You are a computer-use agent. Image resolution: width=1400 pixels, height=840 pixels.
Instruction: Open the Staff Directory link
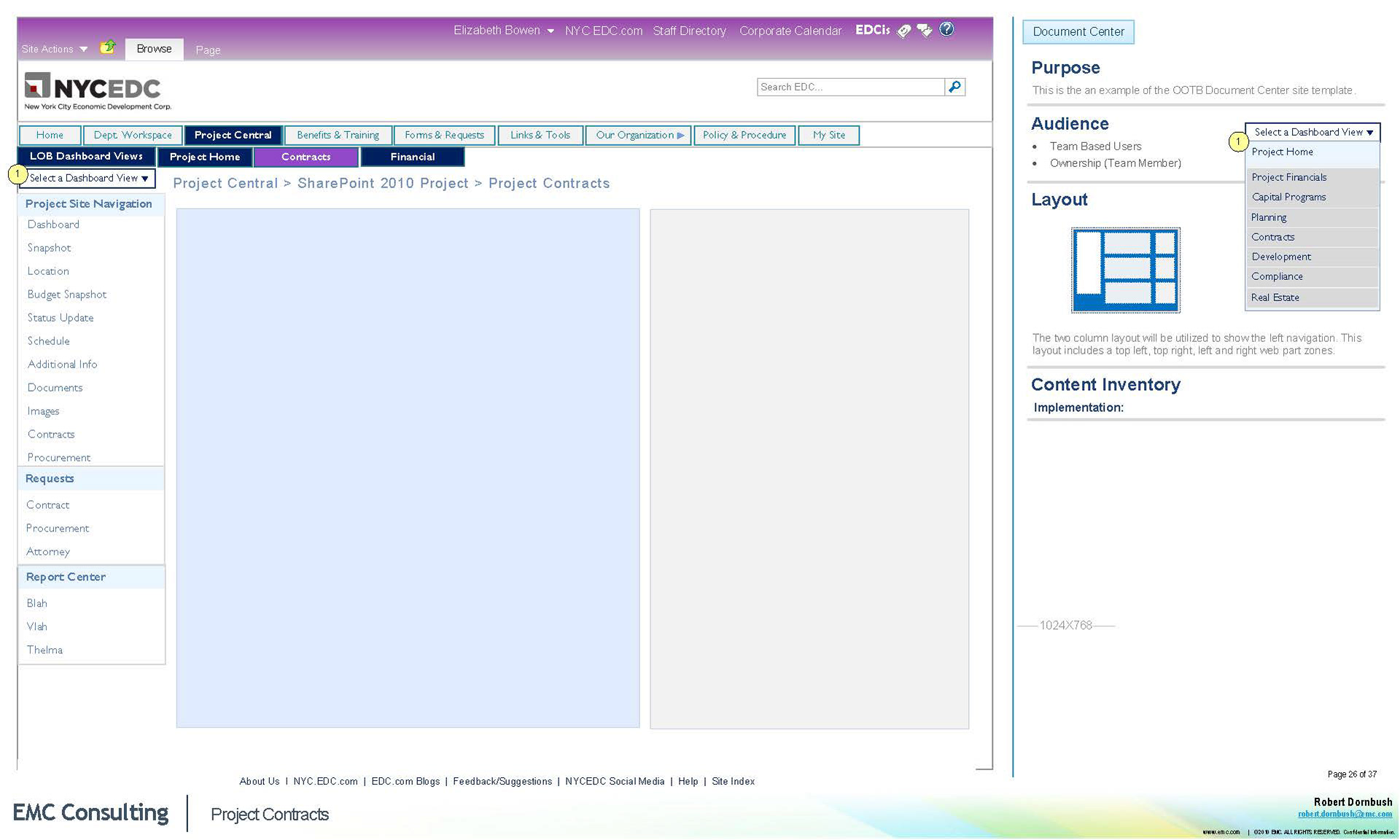click(689, 31)
